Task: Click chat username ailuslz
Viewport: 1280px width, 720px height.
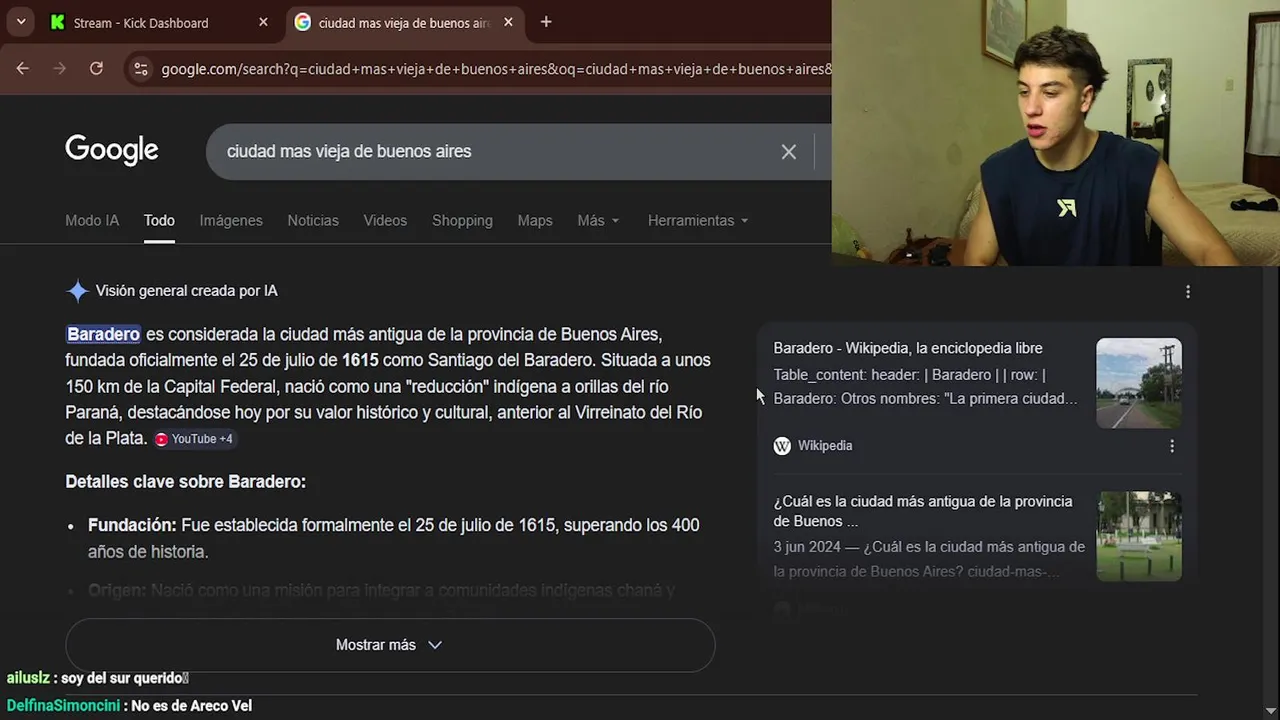Action: click(27, 678)
